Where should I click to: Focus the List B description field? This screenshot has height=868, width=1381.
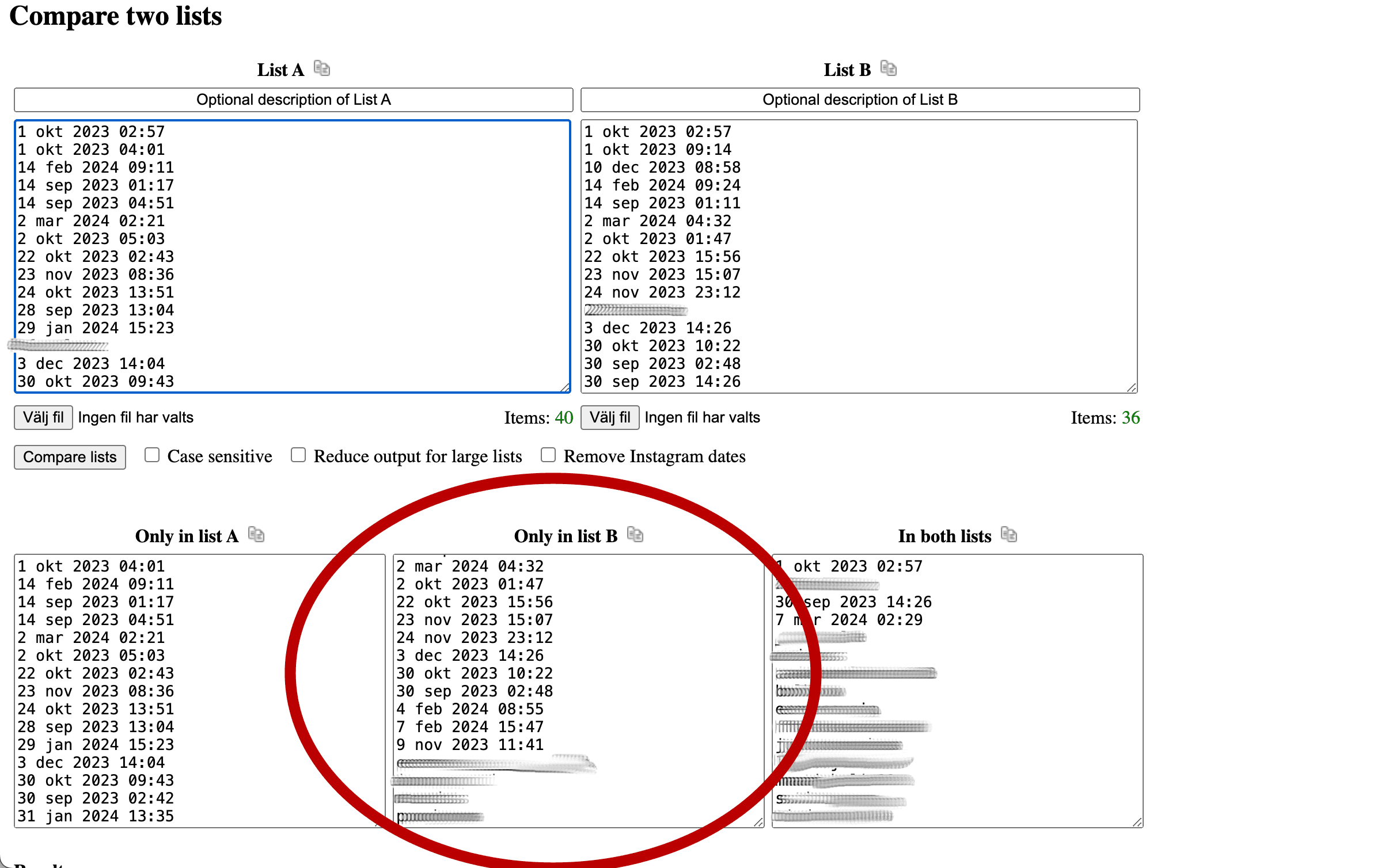pyautogui.click(x=860, y=100)
